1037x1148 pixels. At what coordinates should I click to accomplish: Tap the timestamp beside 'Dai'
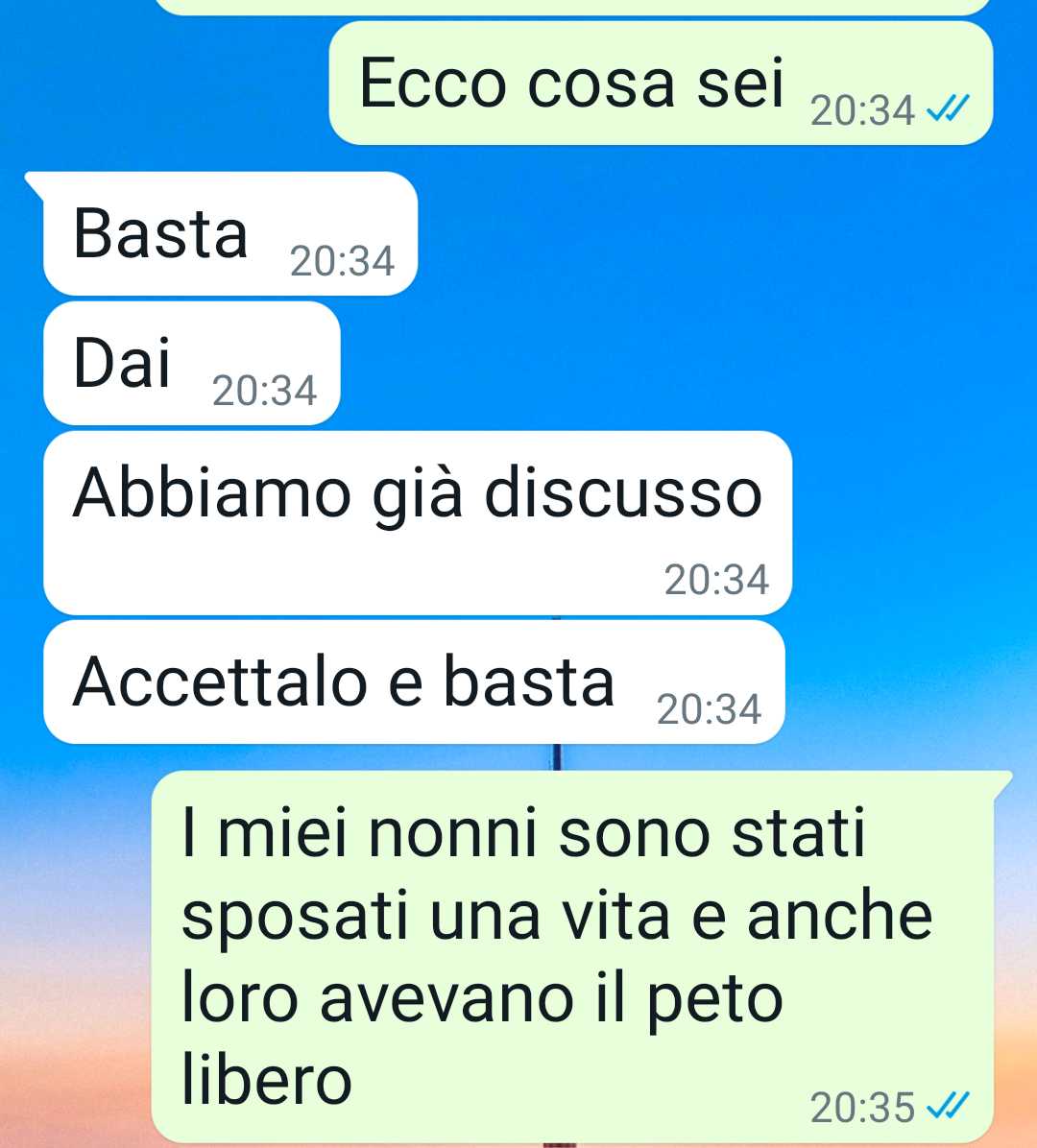[264, 391]
